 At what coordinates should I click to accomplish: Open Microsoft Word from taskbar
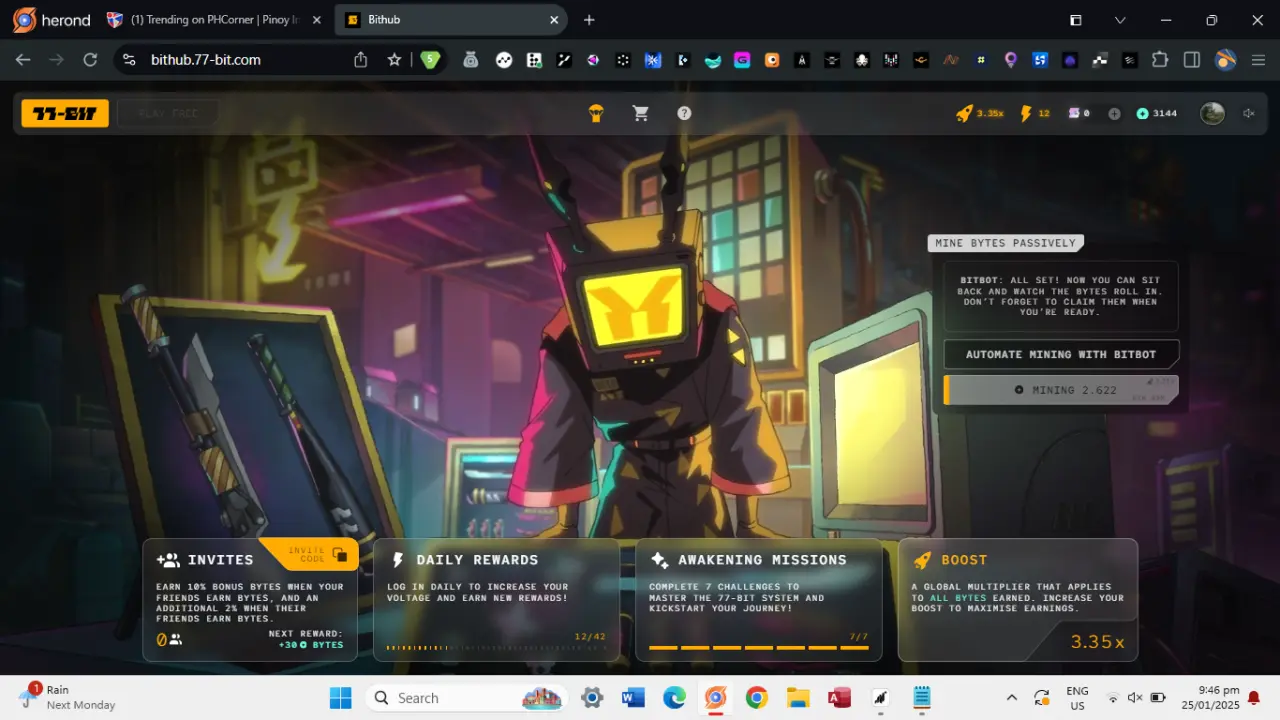[633, 698]
